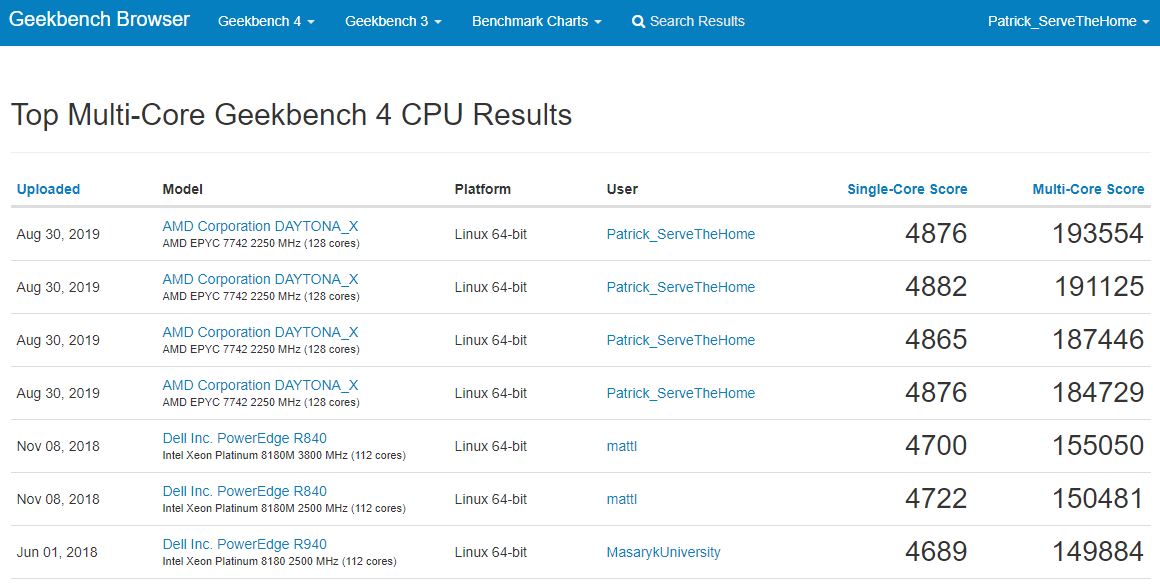Open Patrick_ServeTheHome user link in first row
Viewport: 1160px width, 584px height.
[x=680, y=234]
